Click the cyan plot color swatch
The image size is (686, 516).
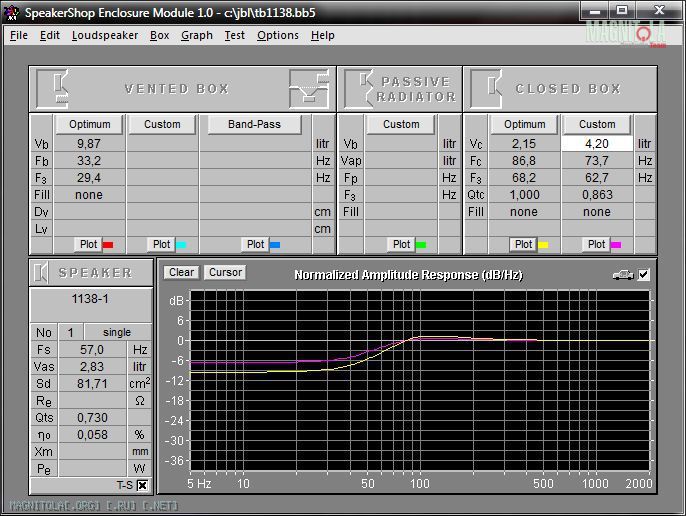181,245
